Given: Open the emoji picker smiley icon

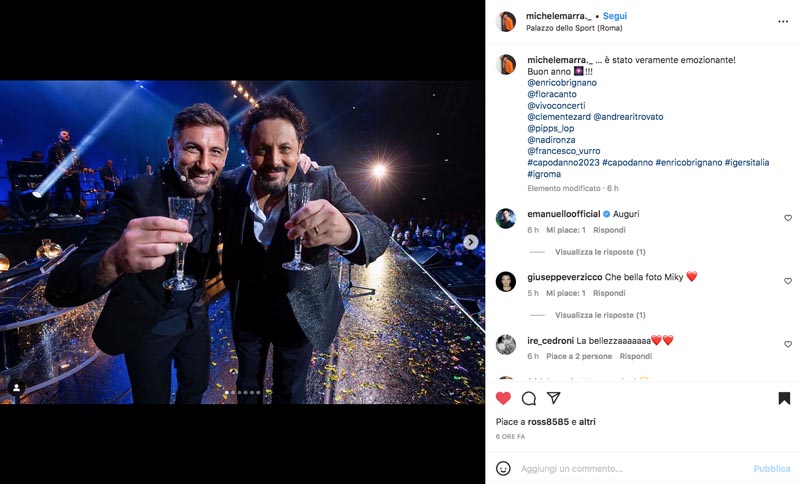Looking at the screenshot, I should 503,468.
